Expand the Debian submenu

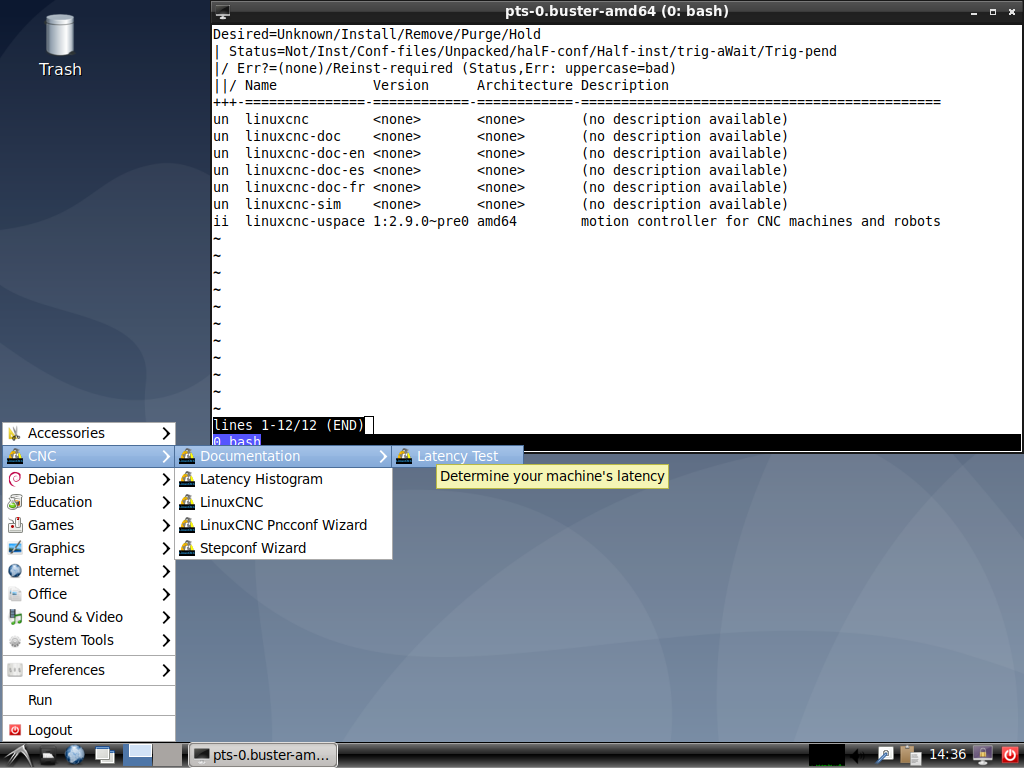point(60,479)
